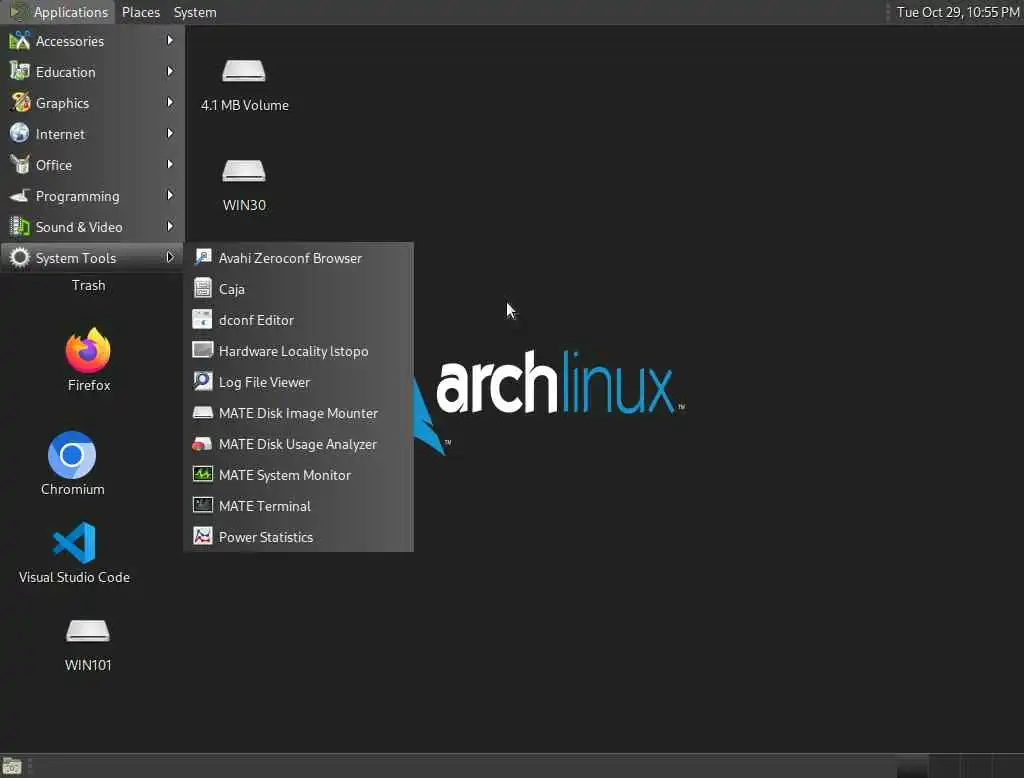This screenshot has height=778, width=1024.
Task: Expand the Internet submenu arrow
Action: click(170, 133)
